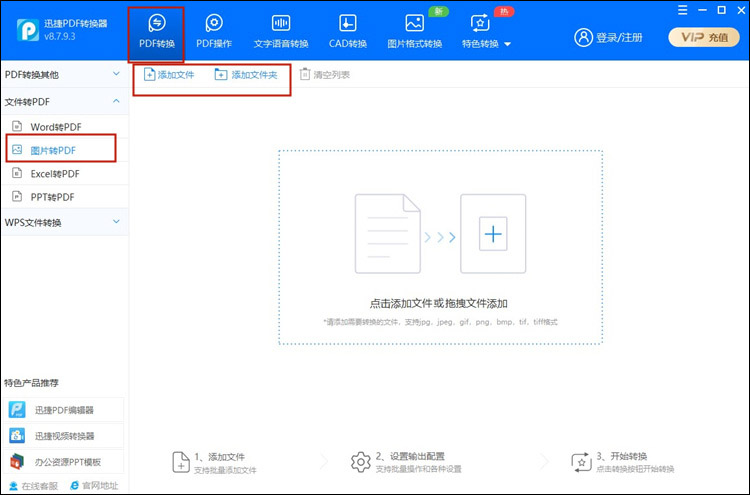Click 清空列表 button

pyautogui.click(x=325, y=75)
